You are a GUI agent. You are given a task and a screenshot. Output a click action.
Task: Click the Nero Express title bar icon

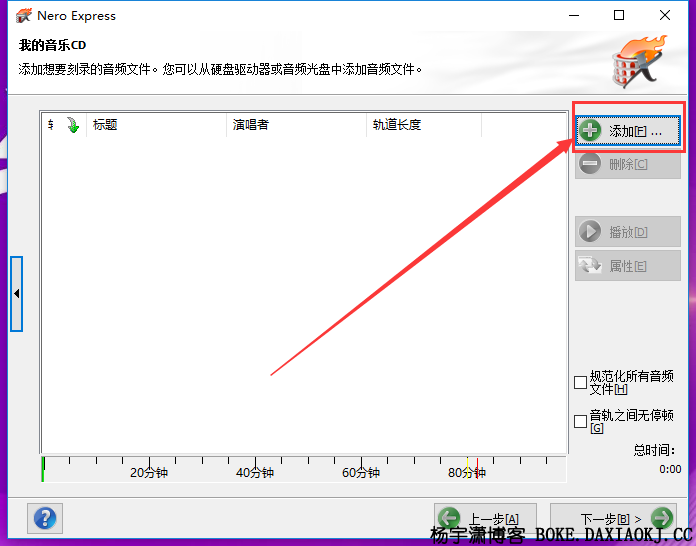(x=24, y=16)
